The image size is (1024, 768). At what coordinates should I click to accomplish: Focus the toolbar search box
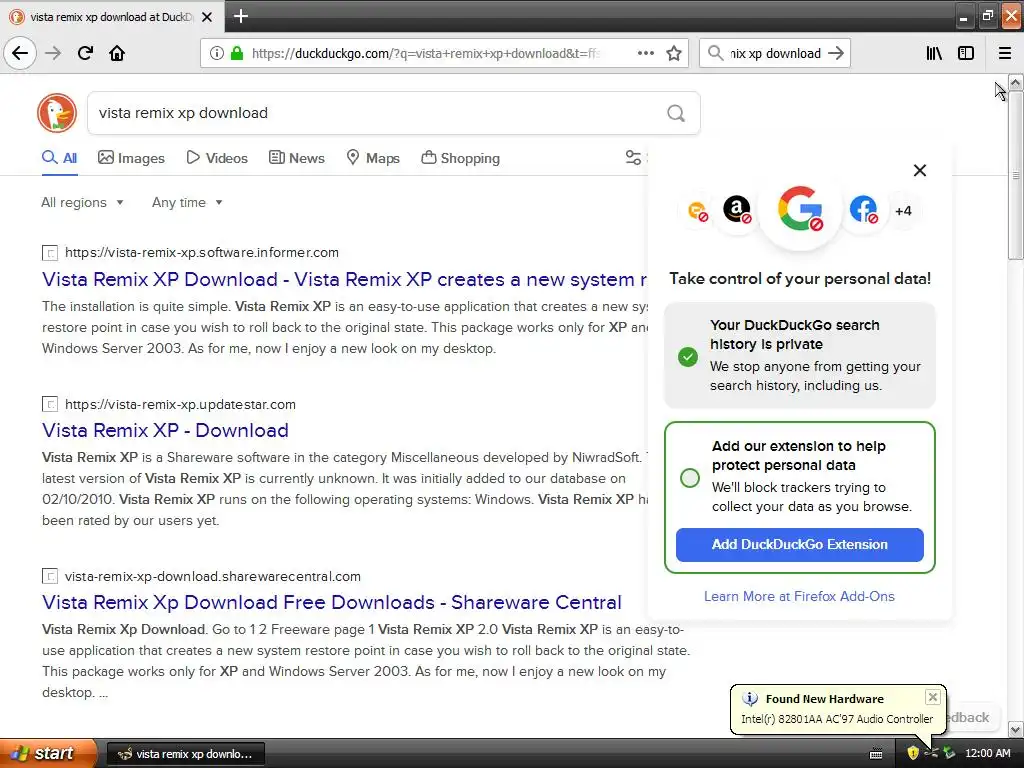(775, 53)
